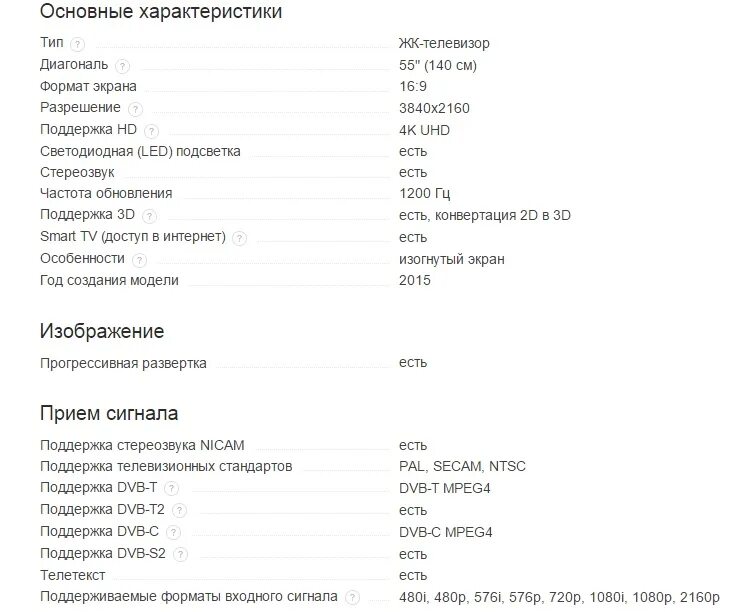This screenshot has height=612, width=730.
Task: Click the help icon next to Тип
Action: click(77, 44)
